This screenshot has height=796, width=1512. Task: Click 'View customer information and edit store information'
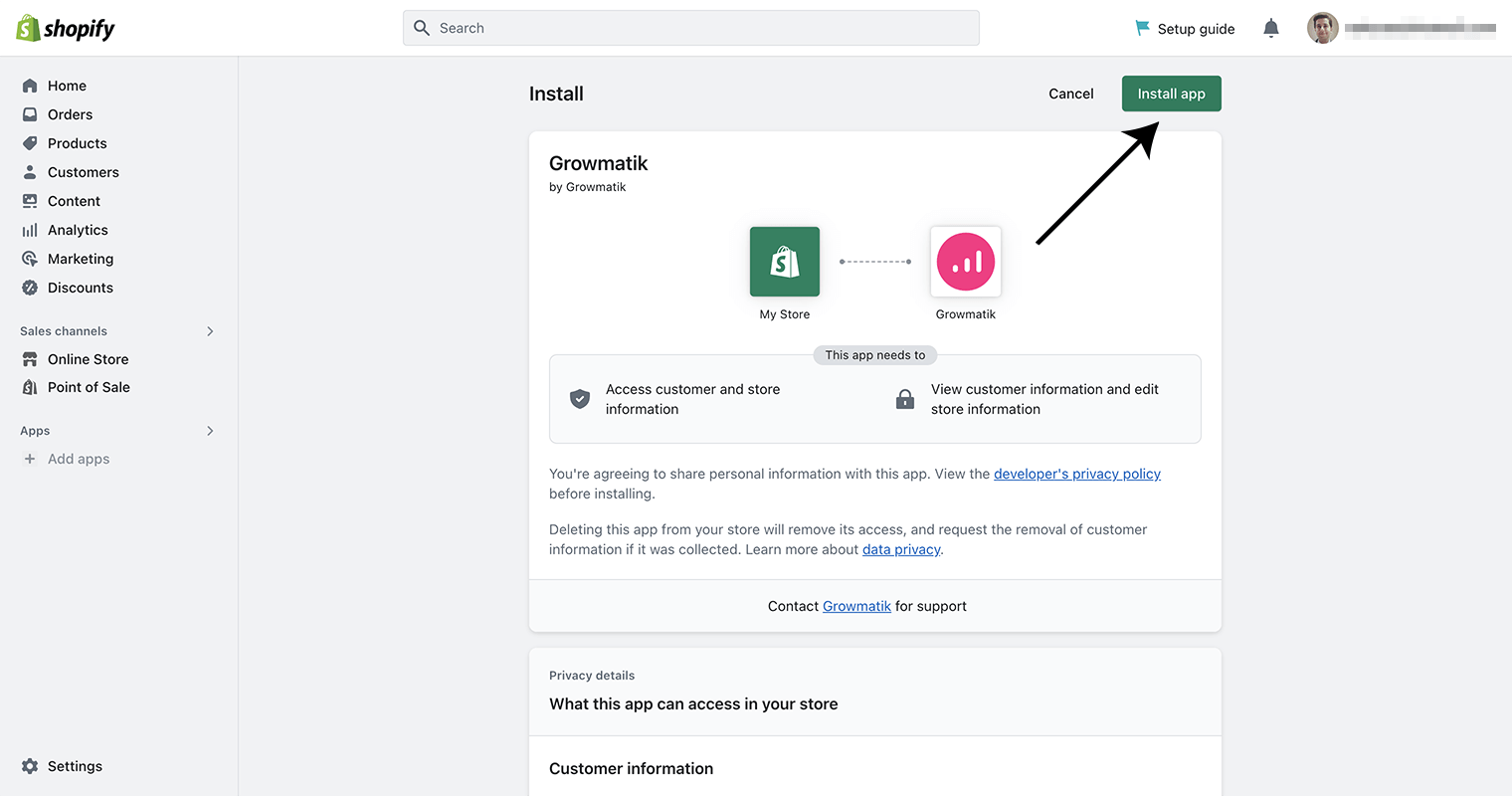pyautogui.click(x=1044, y=399)
